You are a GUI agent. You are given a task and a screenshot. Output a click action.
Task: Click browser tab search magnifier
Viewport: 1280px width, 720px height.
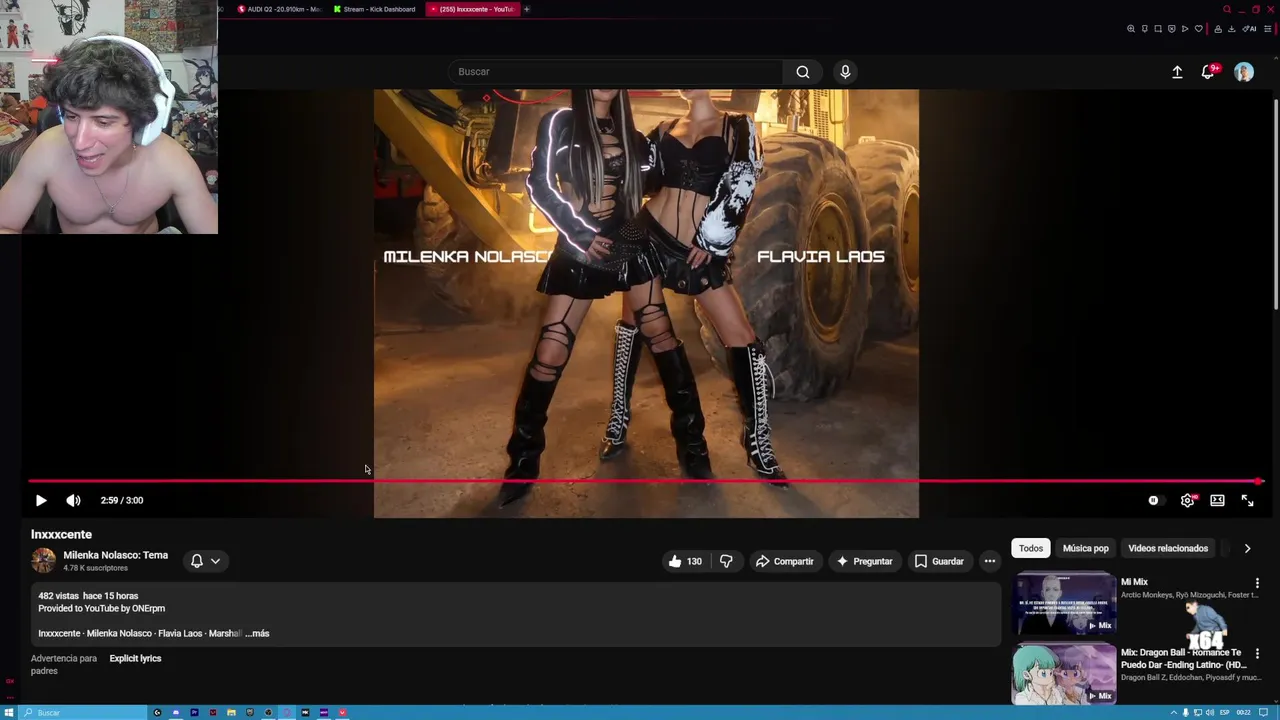point(1227,9)
